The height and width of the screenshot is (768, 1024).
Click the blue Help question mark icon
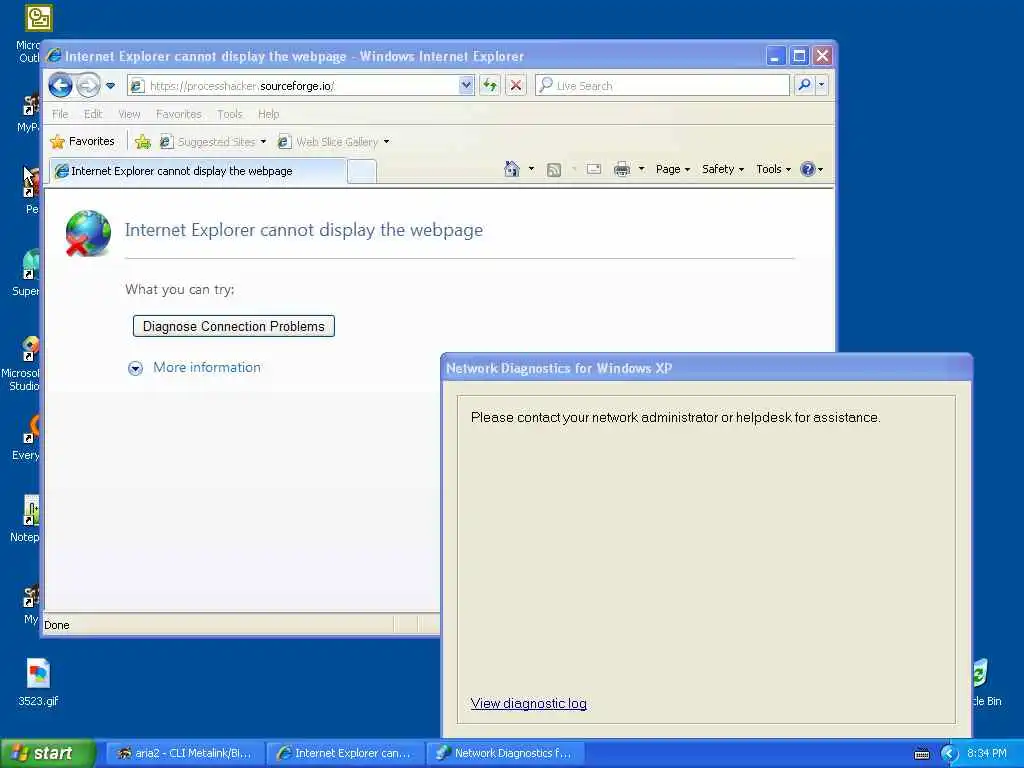tap(808, 169)
